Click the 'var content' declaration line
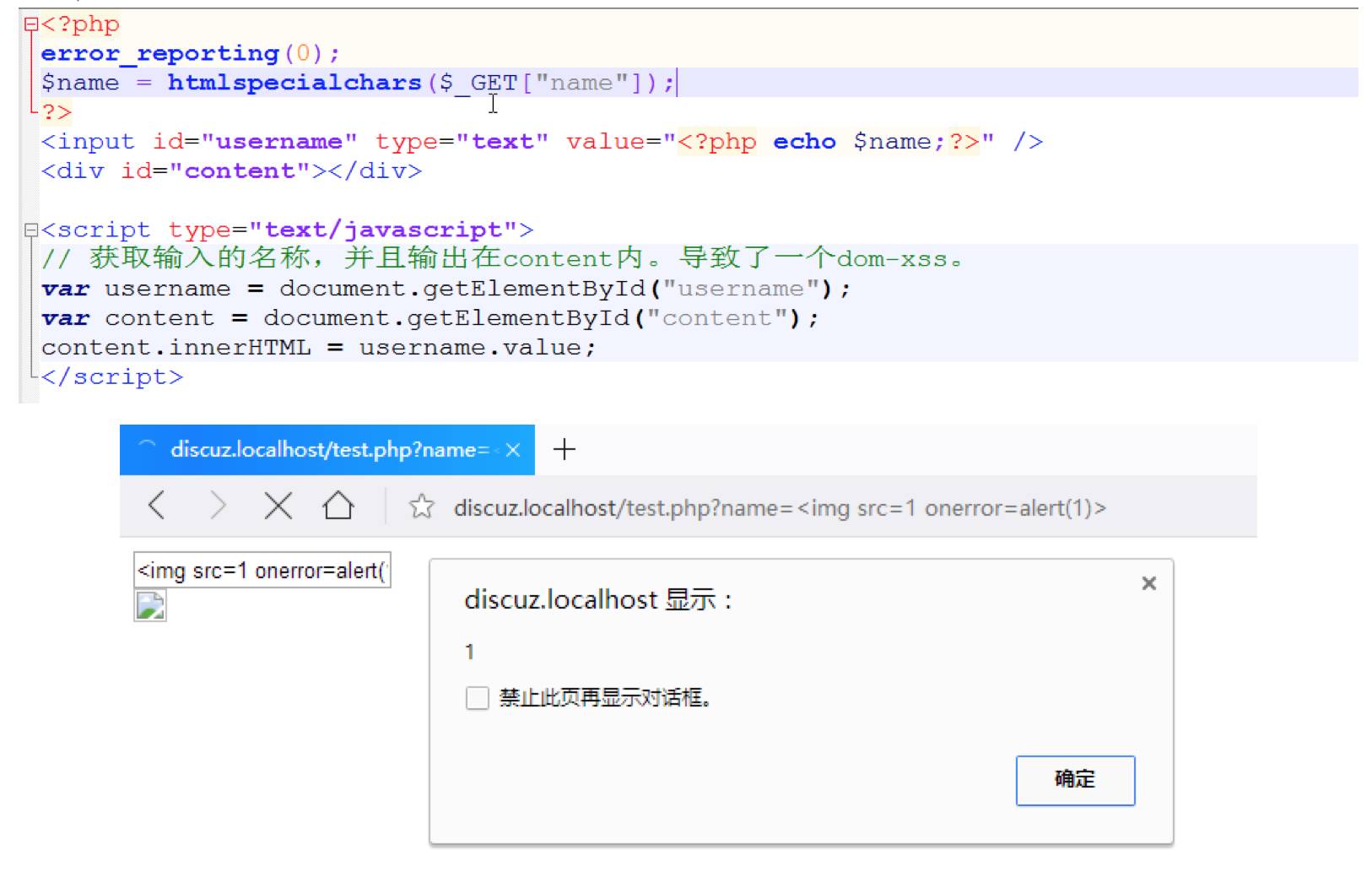This screenshot has height=888, width=1372. click(x=430, y=318)
